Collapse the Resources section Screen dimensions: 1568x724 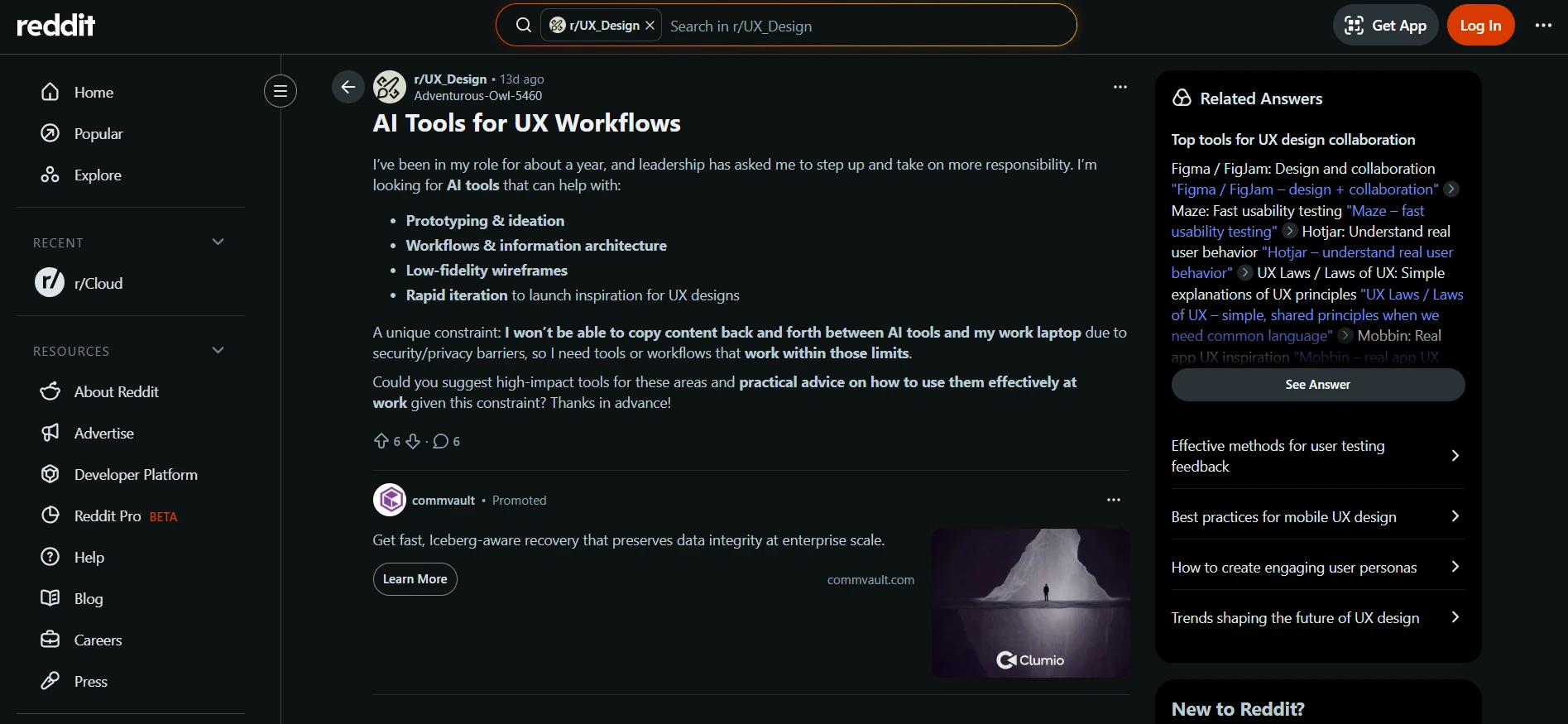click(218, 351)
